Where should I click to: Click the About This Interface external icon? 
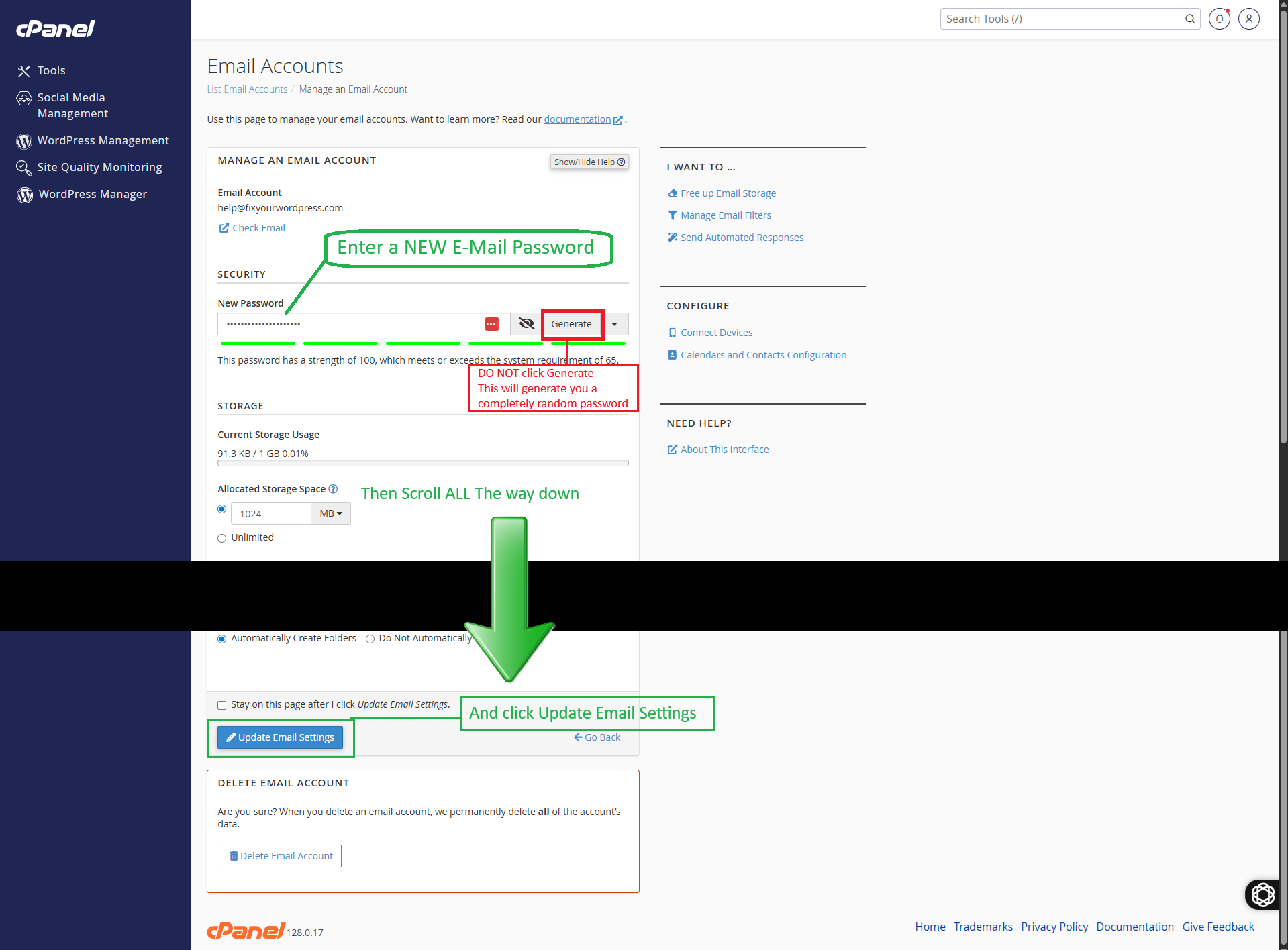(x=673, y=450)
